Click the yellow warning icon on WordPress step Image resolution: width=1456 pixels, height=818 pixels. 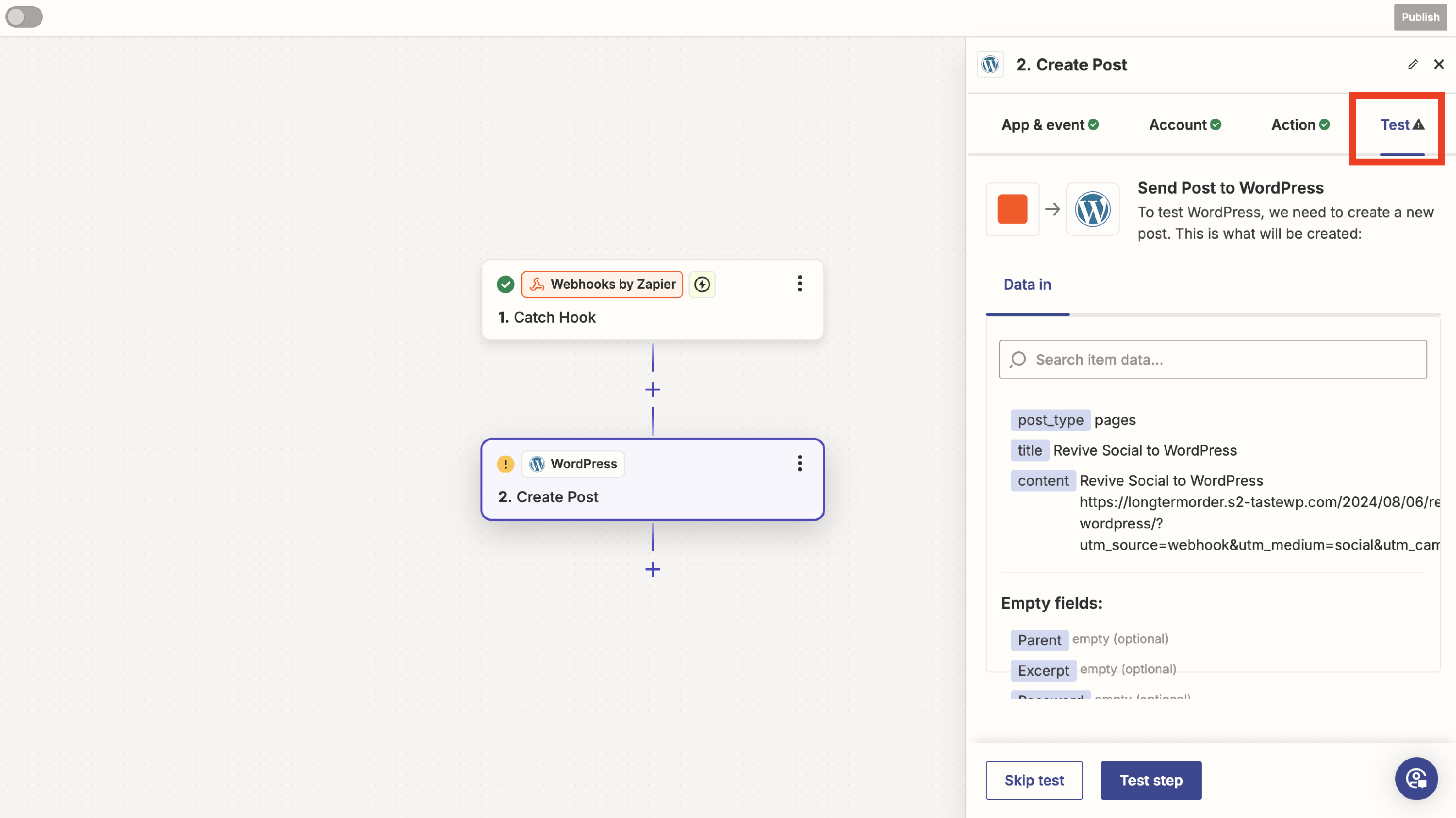click(x=505, y=464)
